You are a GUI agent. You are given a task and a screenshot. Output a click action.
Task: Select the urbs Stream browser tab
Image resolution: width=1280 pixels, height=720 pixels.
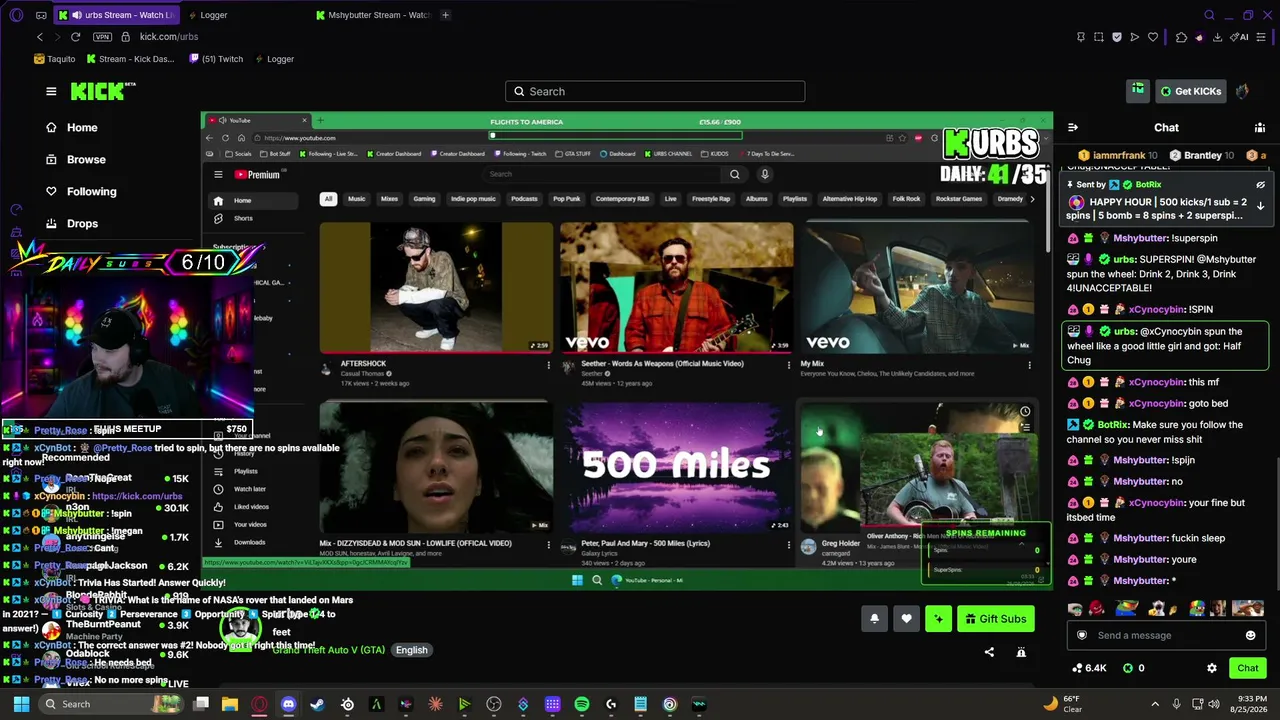pyautogui.click(x=116, y=15)
